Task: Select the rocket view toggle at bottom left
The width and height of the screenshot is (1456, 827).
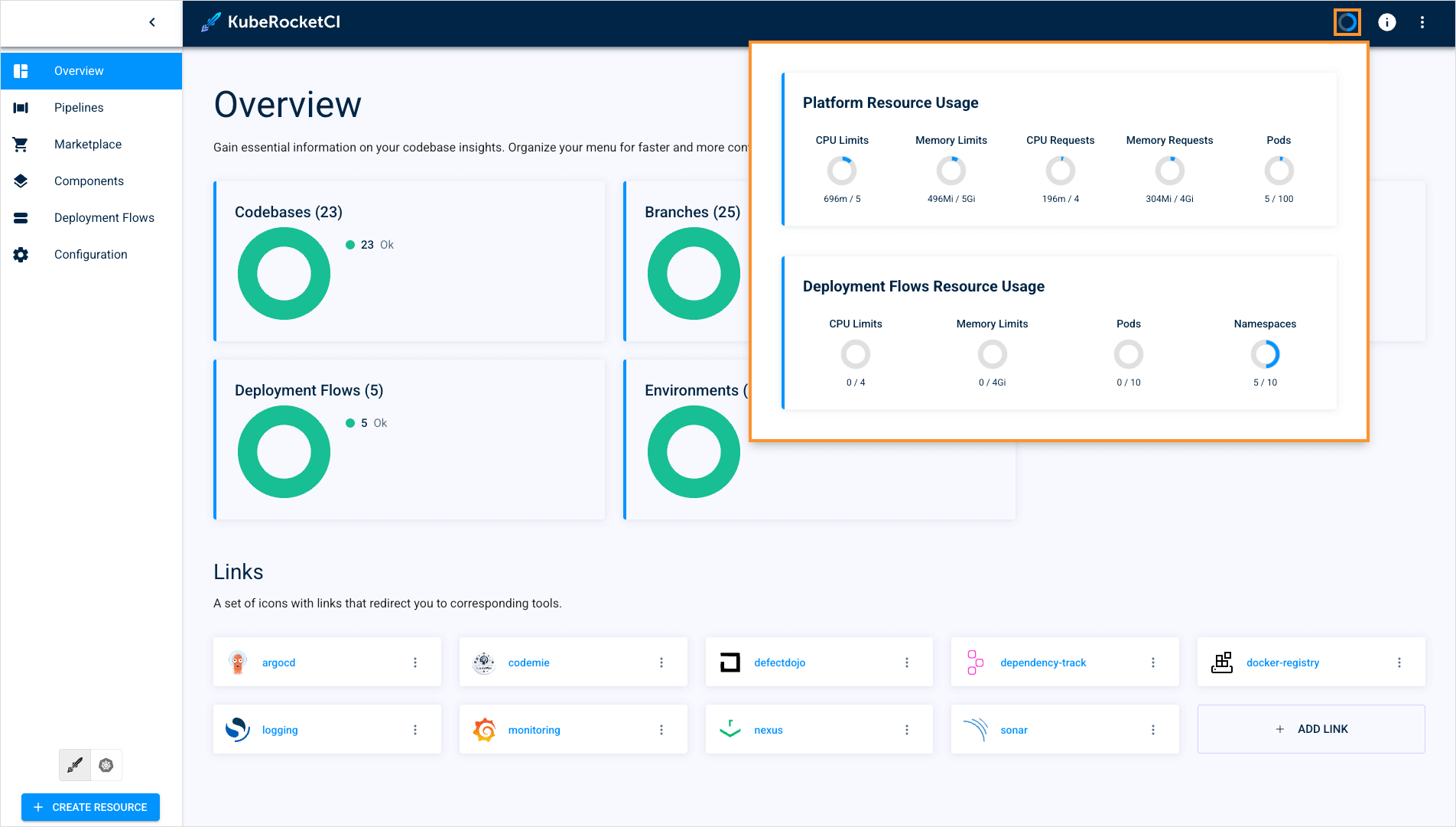Action: 74,764
